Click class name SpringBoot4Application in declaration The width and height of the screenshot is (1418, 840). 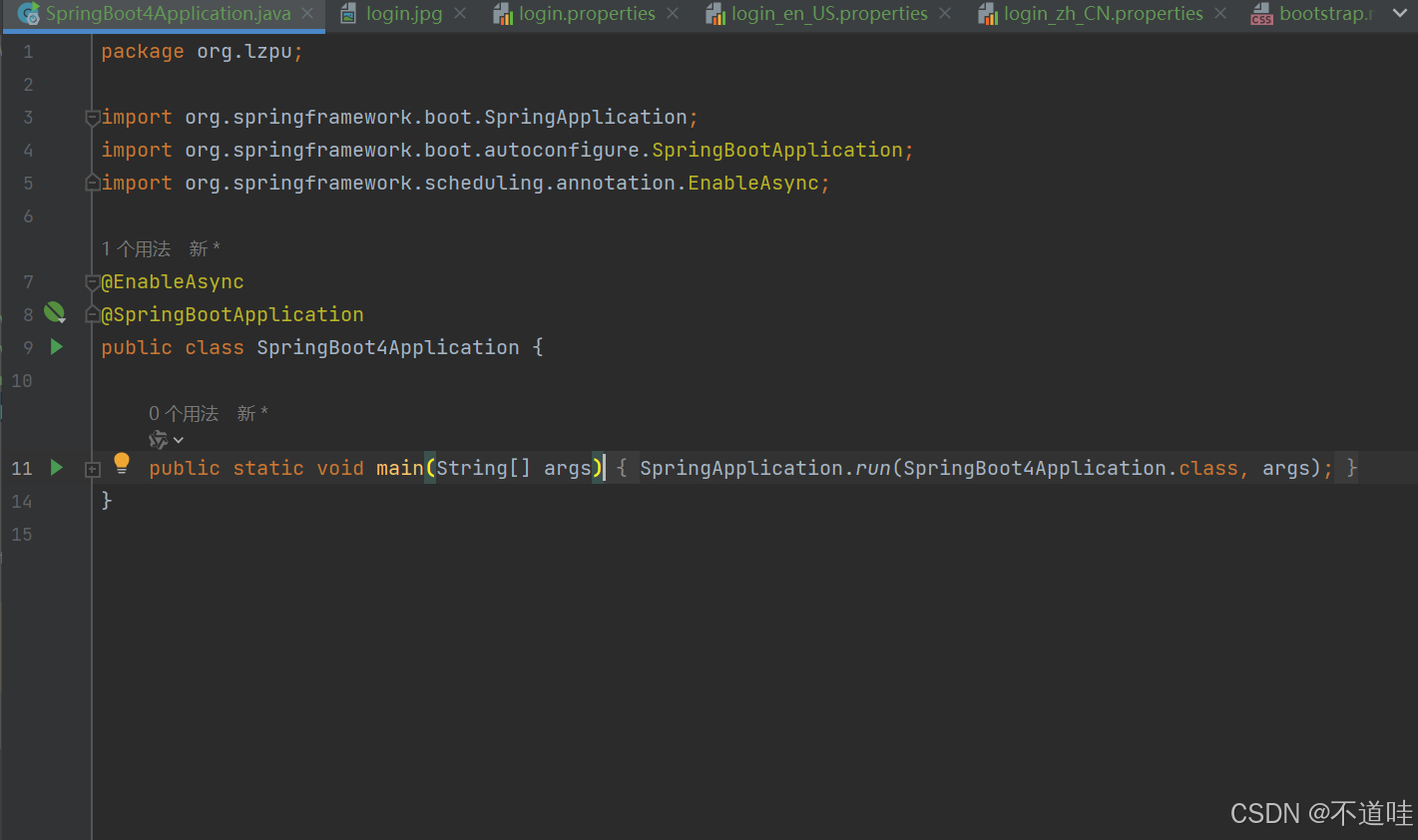click(x=388, y=347)
